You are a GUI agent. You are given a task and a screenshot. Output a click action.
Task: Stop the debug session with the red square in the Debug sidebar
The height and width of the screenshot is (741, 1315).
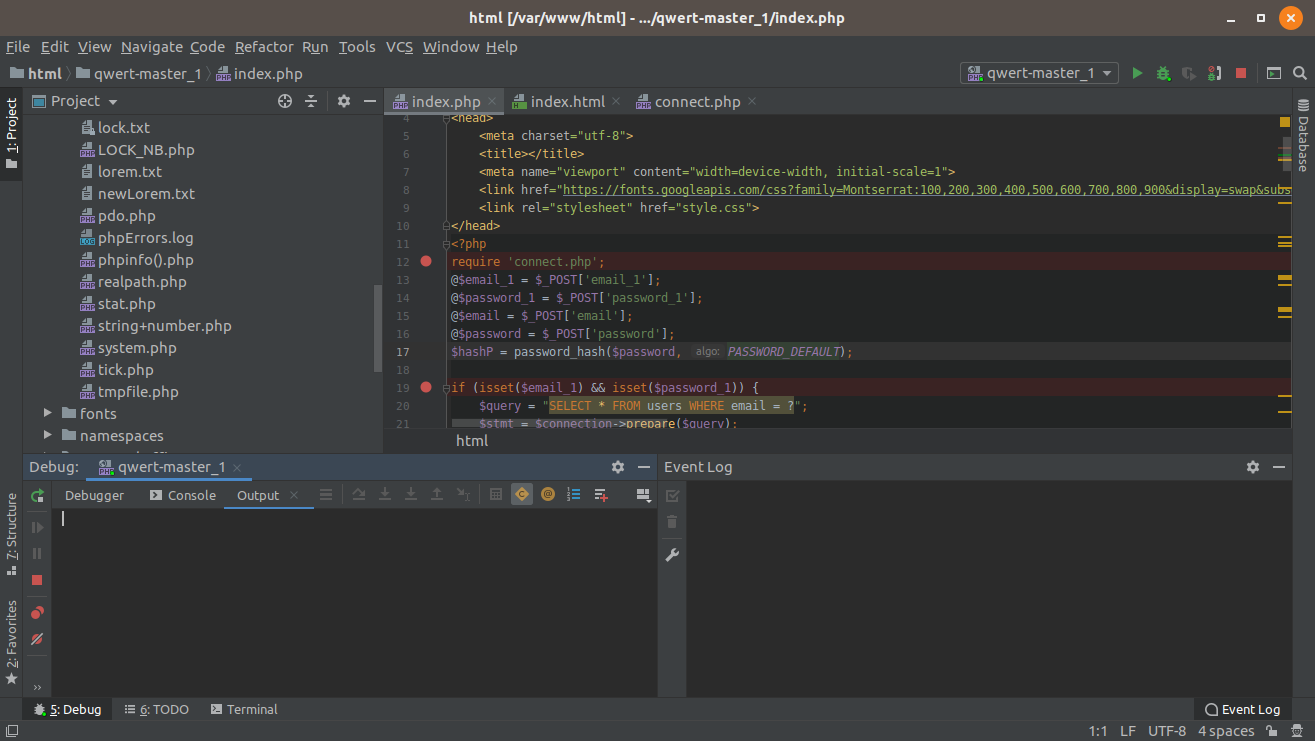37,580
